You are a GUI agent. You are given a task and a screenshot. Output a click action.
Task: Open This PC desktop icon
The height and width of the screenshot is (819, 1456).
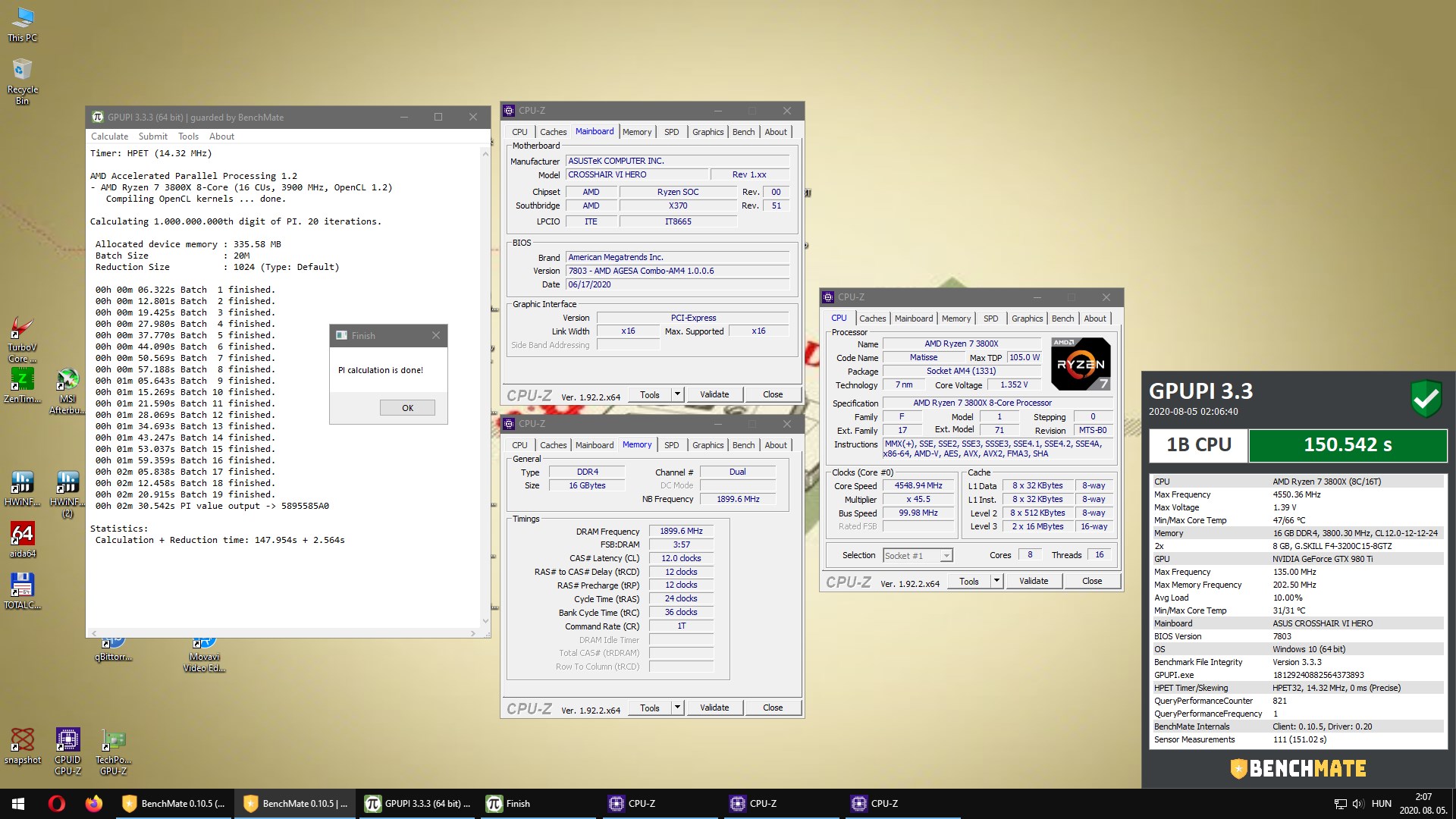[22, 23]
